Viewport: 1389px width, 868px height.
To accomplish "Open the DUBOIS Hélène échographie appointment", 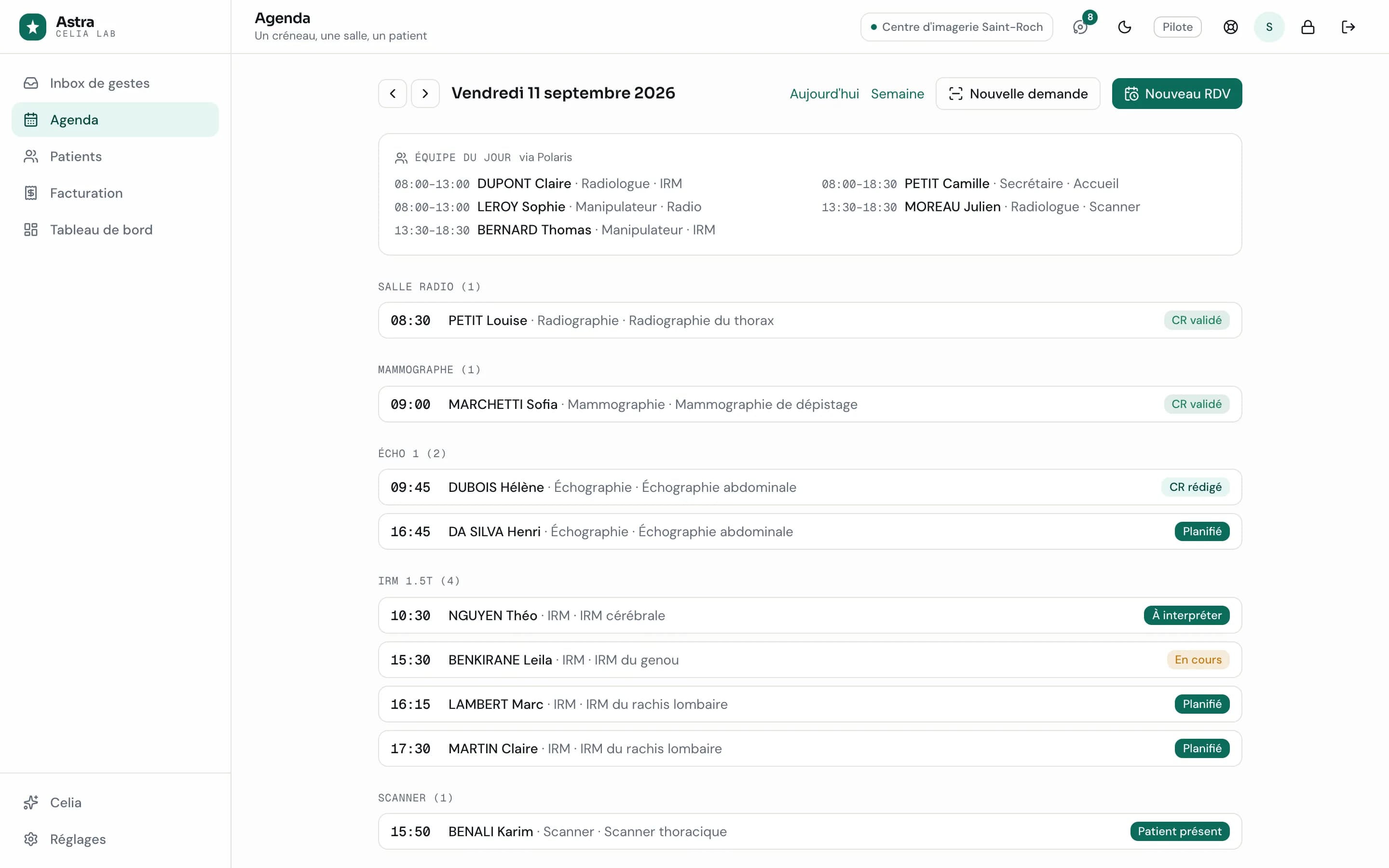I will coord(810,488).
